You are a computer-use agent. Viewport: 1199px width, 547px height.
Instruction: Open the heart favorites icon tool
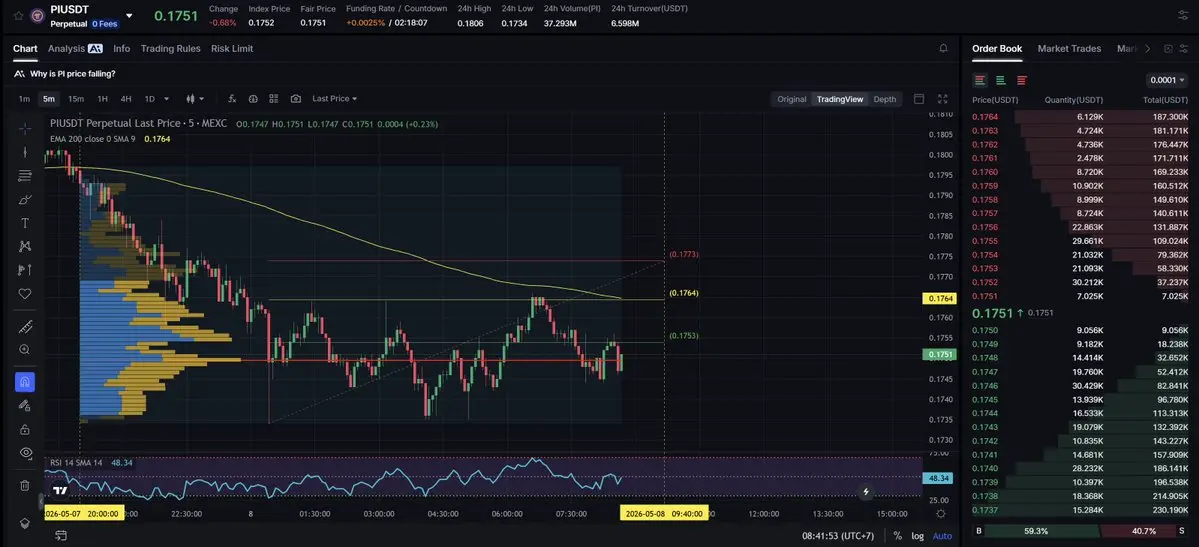coord(24,293)
